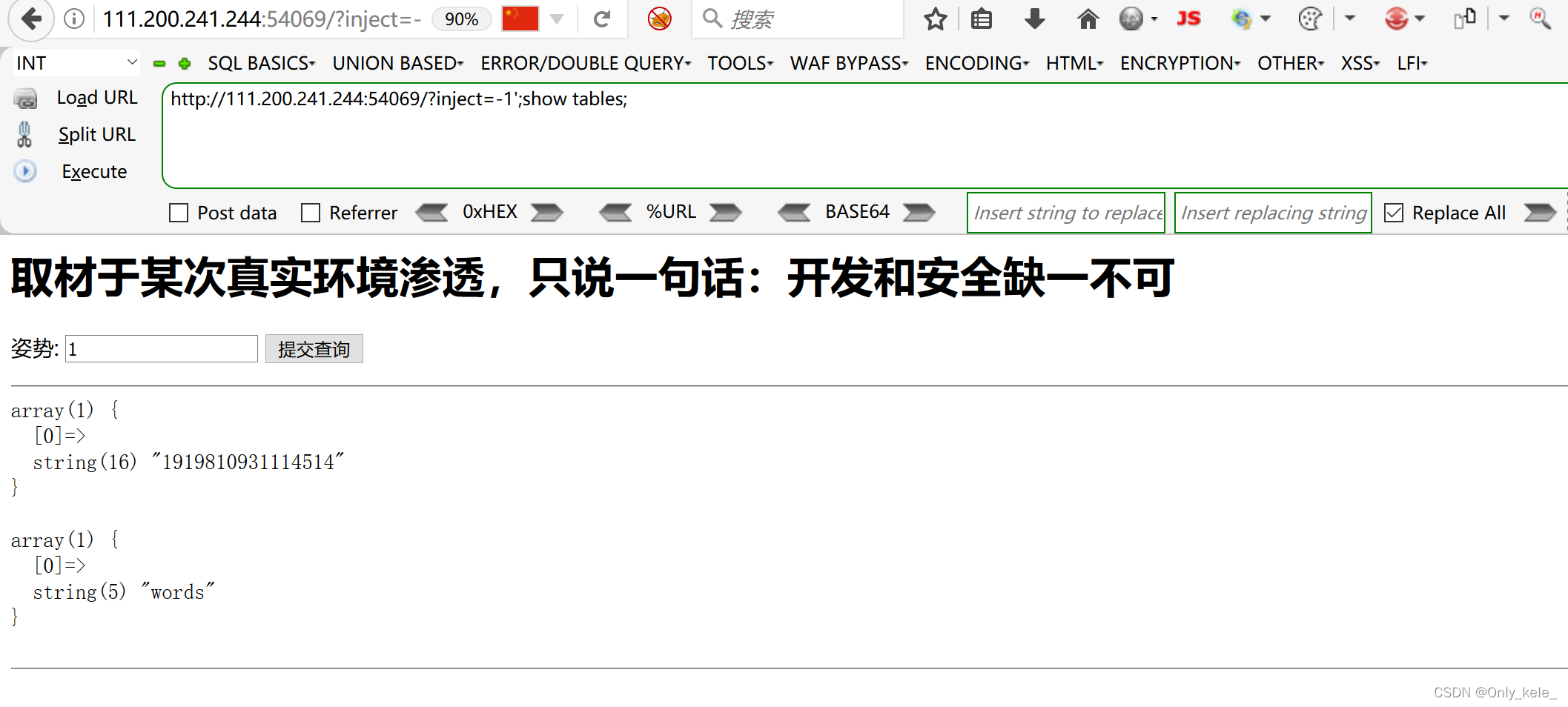Enable the Referrer checkbox
The width and height of the screenshot is (1568, 707).
311,213
